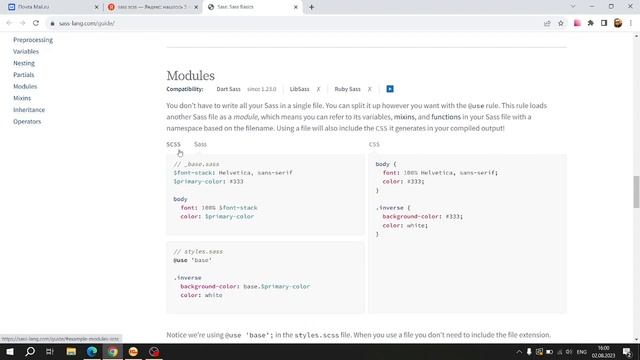Open the pink extension icon
The image size is (640, 360).
[577, 23]
